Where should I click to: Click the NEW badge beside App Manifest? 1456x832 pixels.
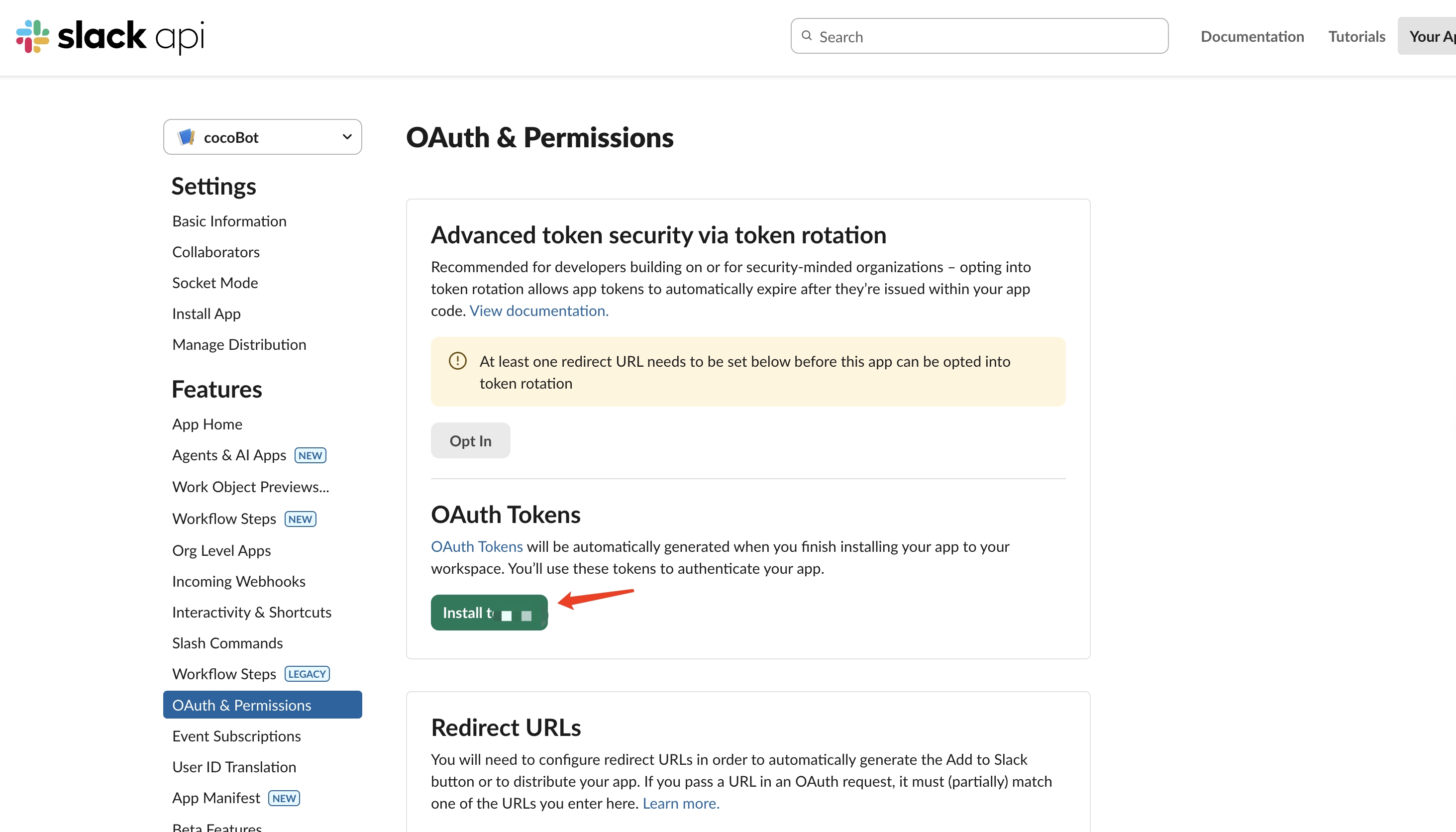click(x=284, y=798)
